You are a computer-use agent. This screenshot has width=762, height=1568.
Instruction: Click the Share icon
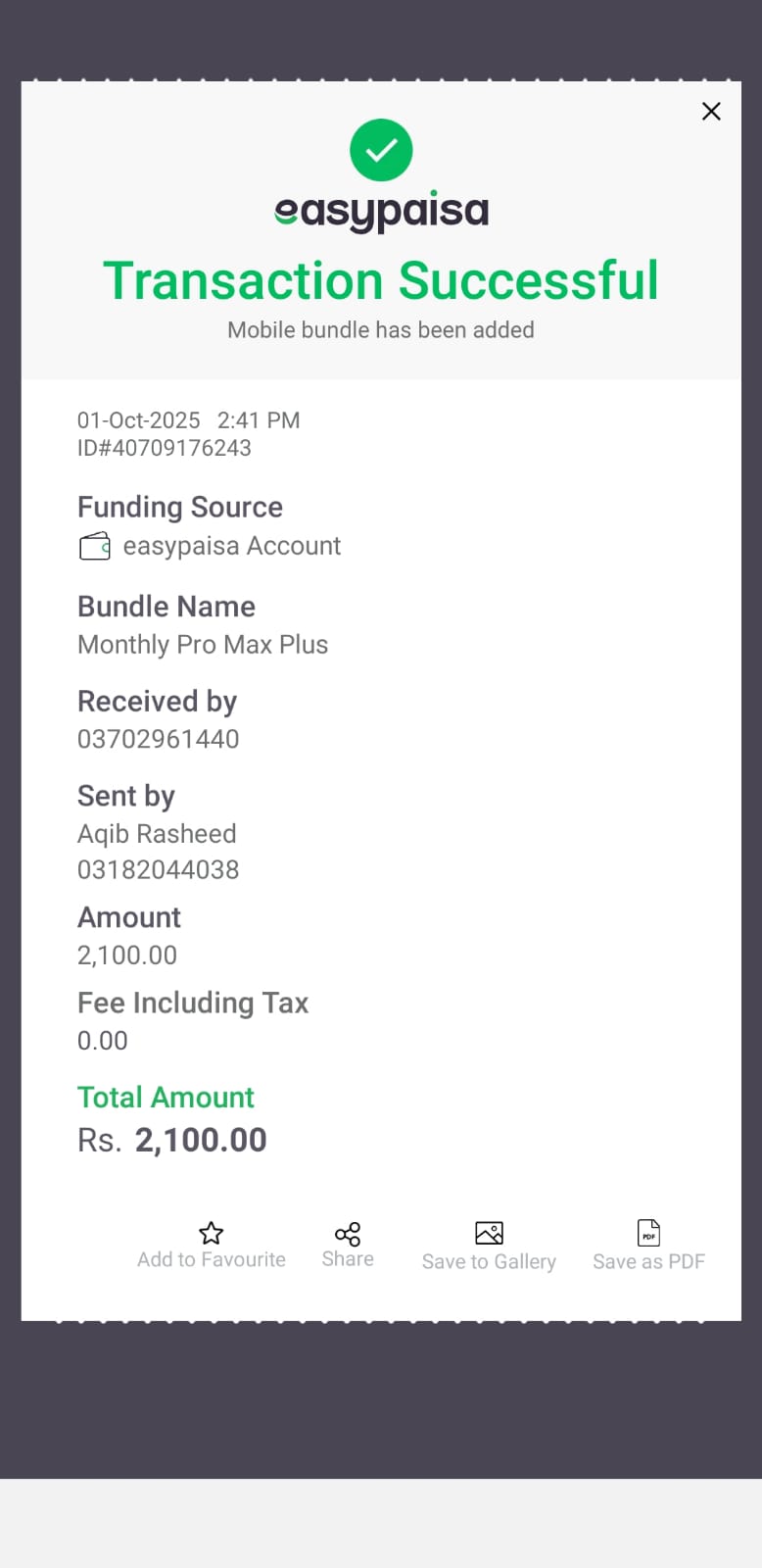coord(348,1233)
